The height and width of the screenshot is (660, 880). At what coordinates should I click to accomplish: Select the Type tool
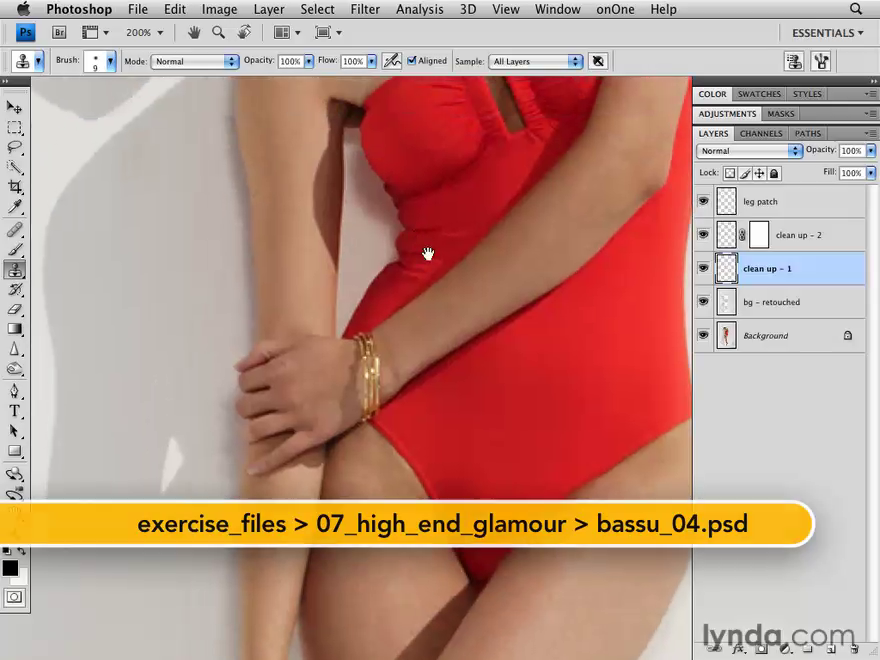point(15,411)
